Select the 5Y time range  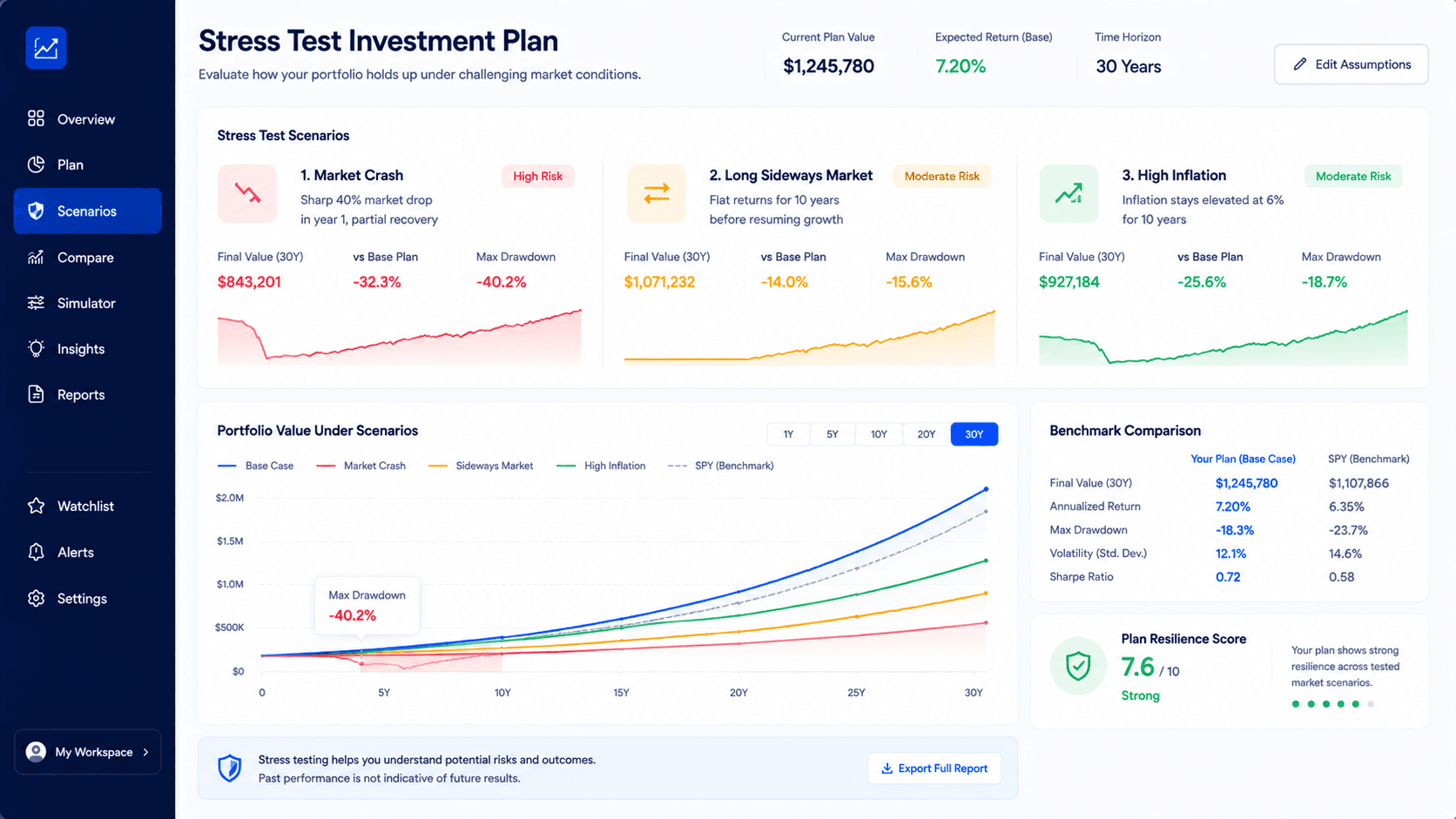coord(832,434)
